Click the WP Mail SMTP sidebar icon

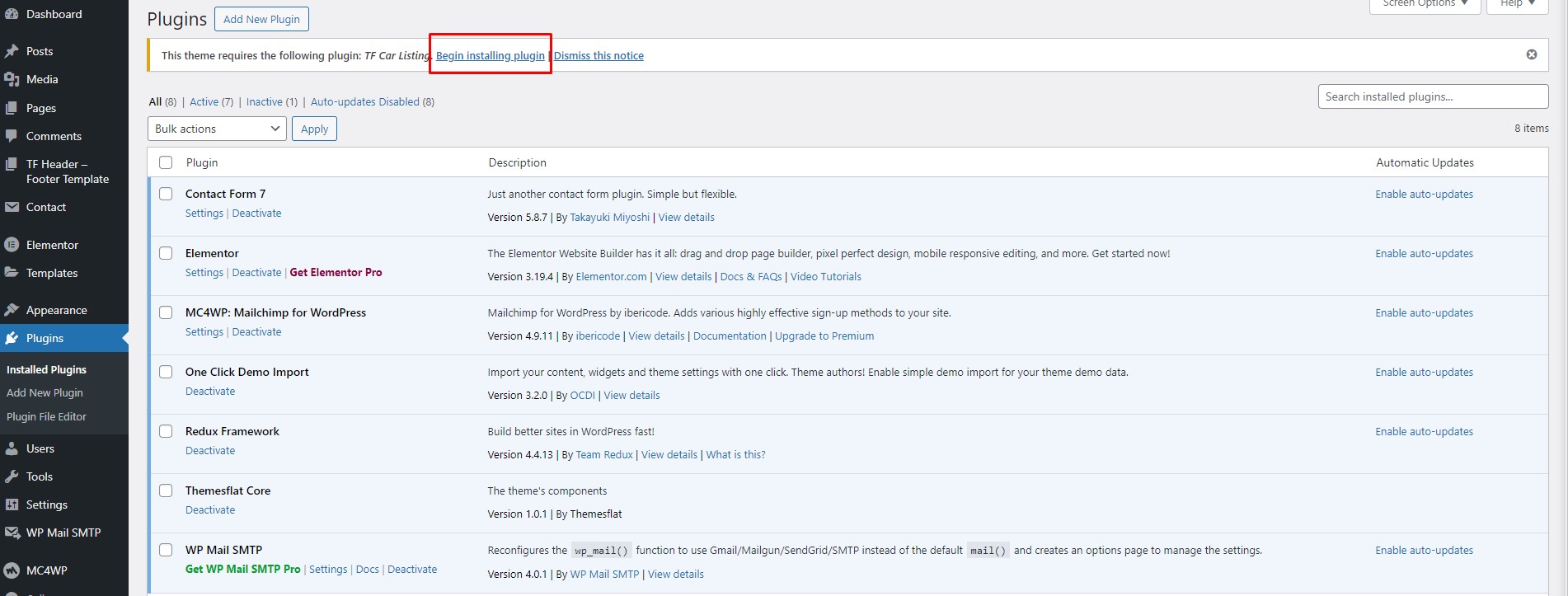12,533
